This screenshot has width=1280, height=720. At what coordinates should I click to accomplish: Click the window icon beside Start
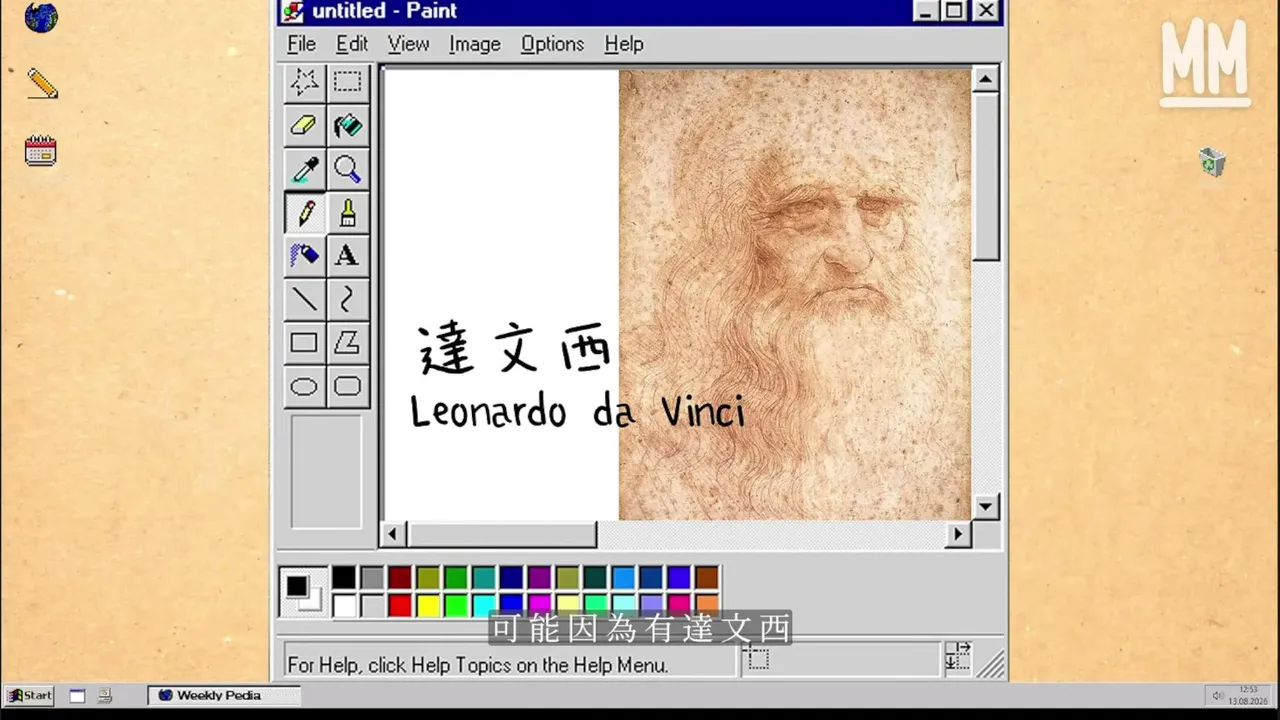(x=77, y=696)
